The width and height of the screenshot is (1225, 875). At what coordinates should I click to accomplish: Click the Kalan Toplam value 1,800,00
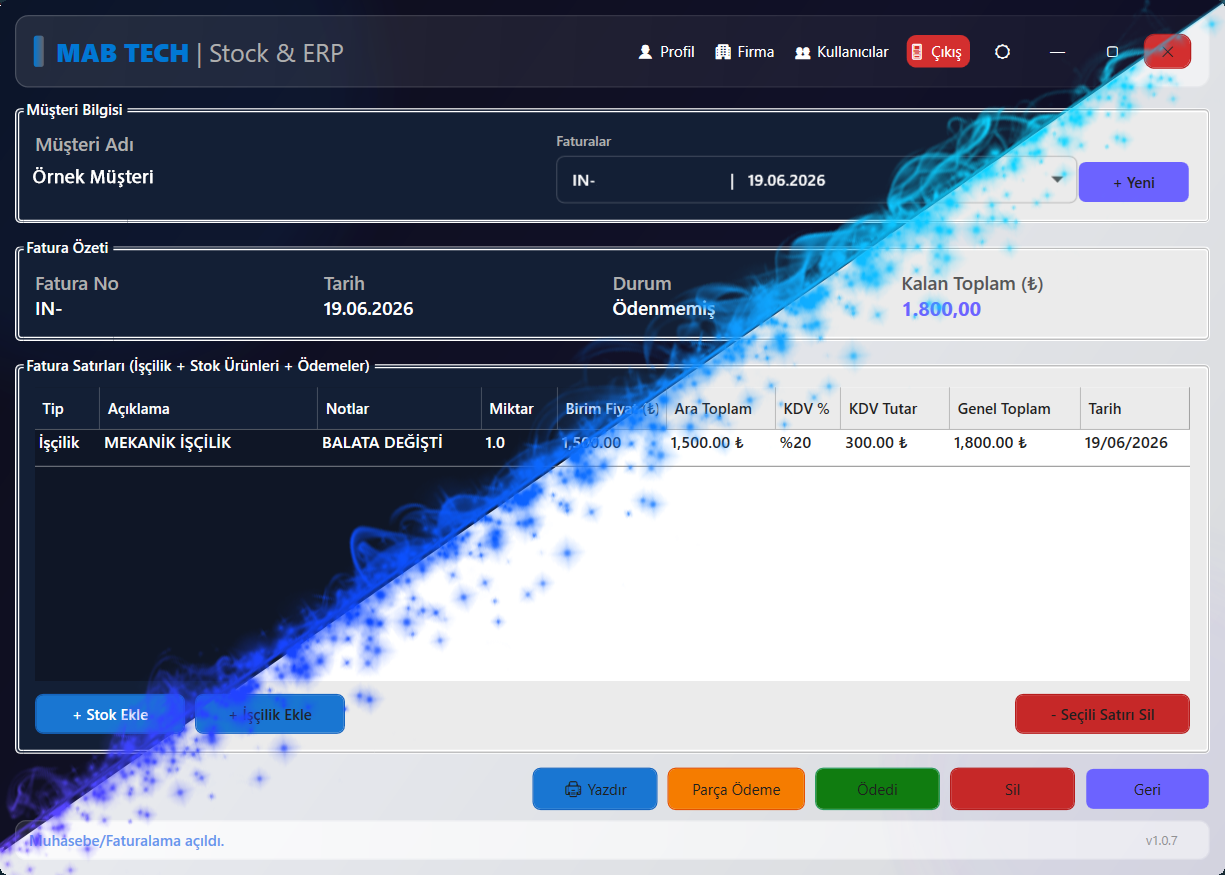click(x=941, y=309)
